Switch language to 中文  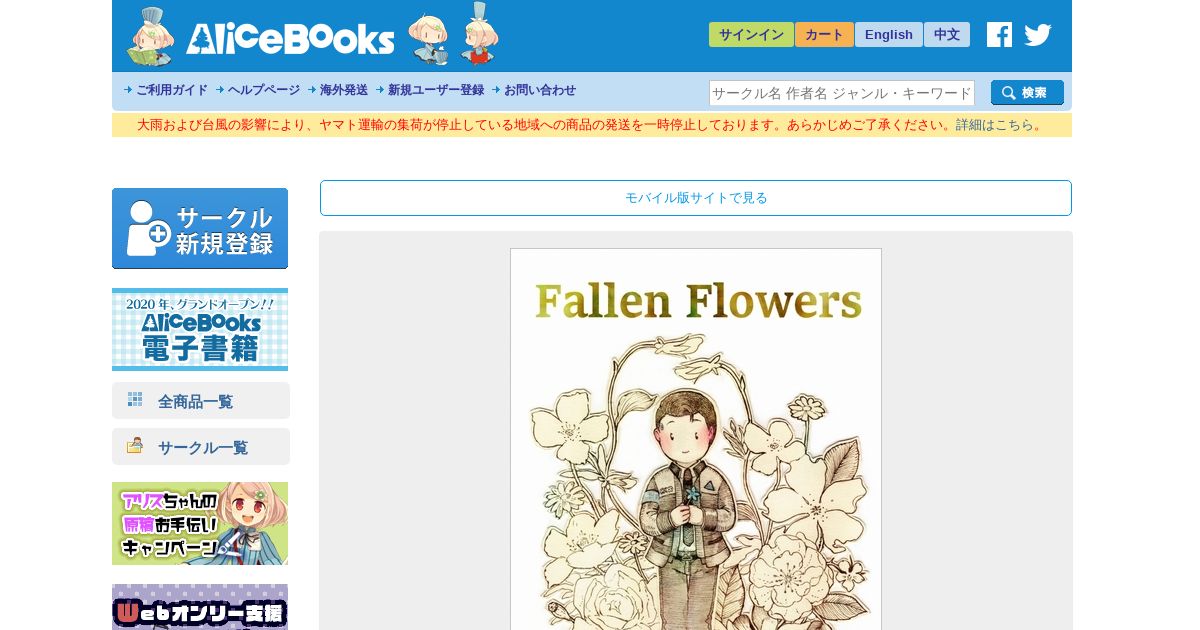click(x=947, y=35)
